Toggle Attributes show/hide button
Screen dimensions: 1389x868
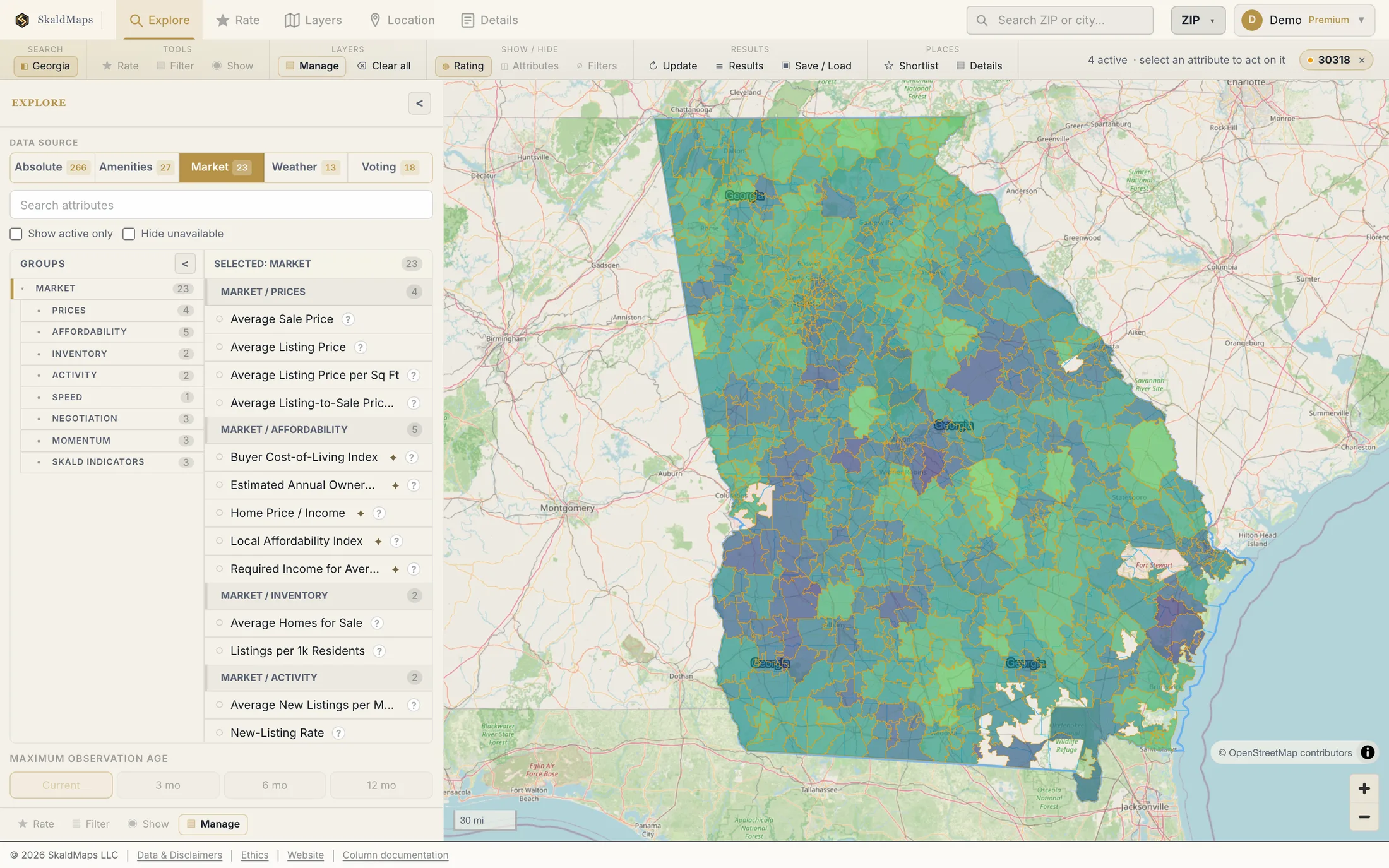[x=529, y=66]
